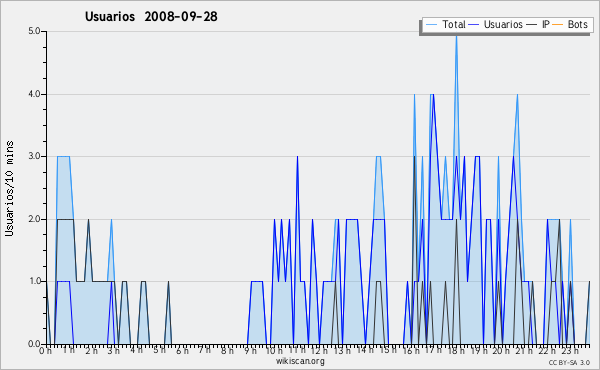Click the '2 h' x-axis label

[91, 351]
